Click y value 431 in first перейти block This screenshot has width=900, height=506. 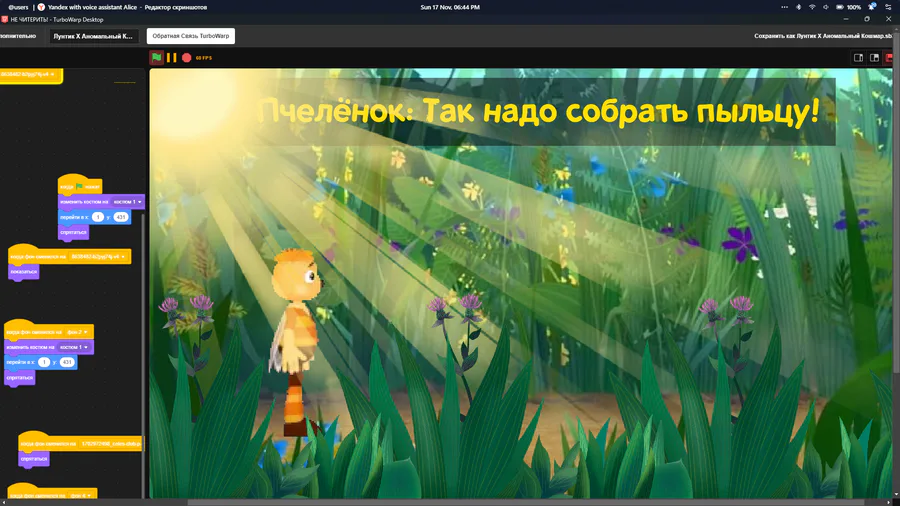pyautogui.click(x=121, y=217)
